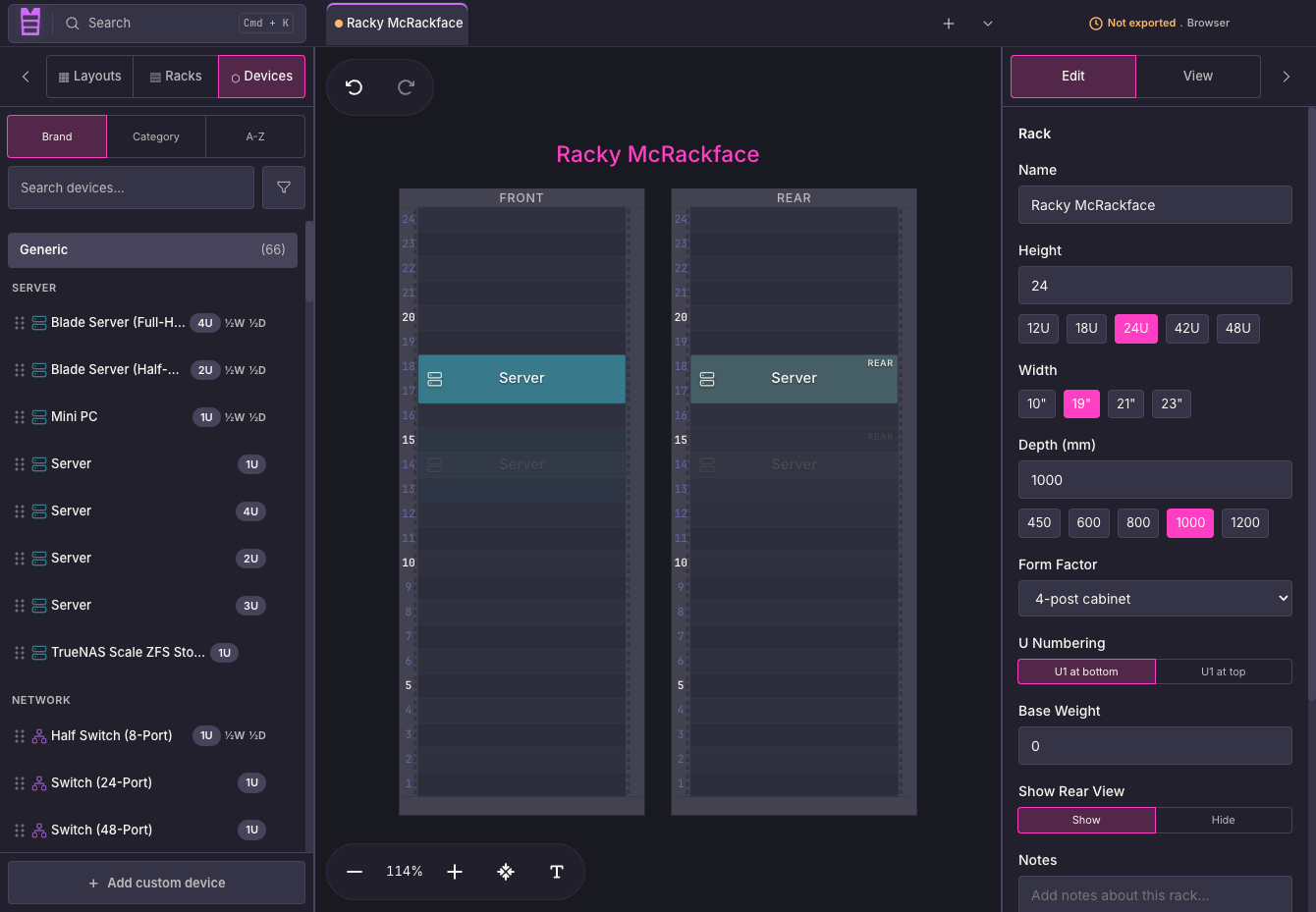Click Add custom device button
Viewport: 1316px width, 912px height.
[x=156, y=883]
